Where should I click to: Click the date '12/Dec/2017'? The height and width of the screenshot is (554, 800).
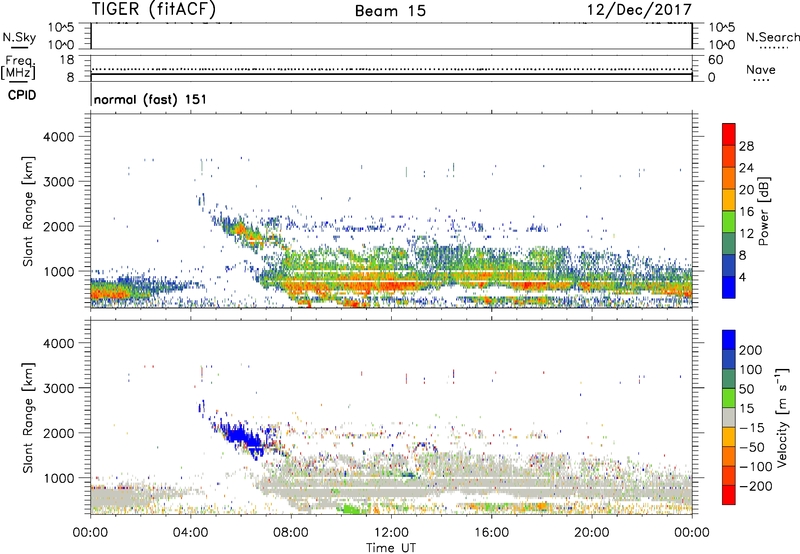coord(639,9)
